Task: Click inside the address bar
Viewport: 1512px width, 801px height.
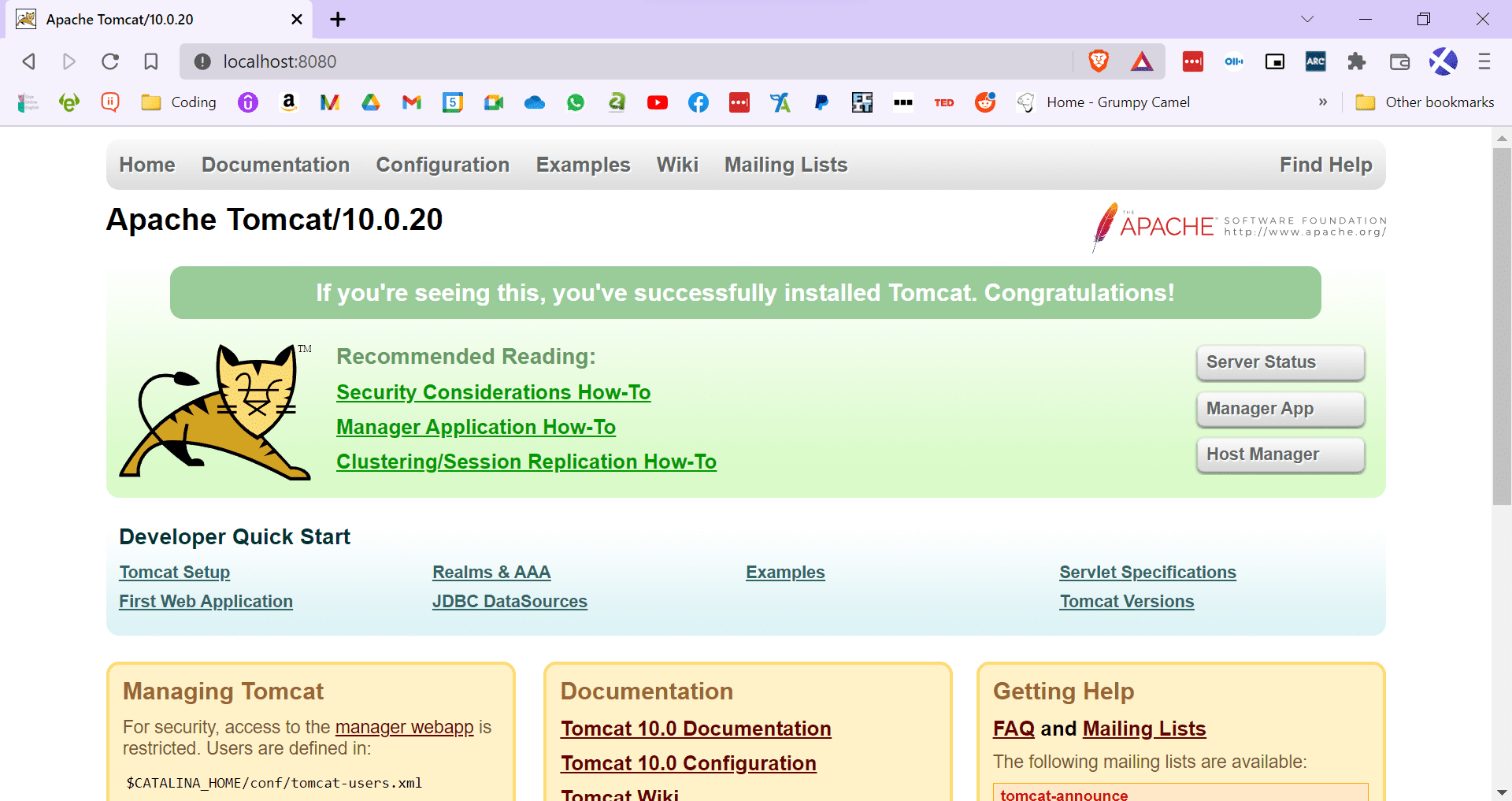Action: pos(551,61)
